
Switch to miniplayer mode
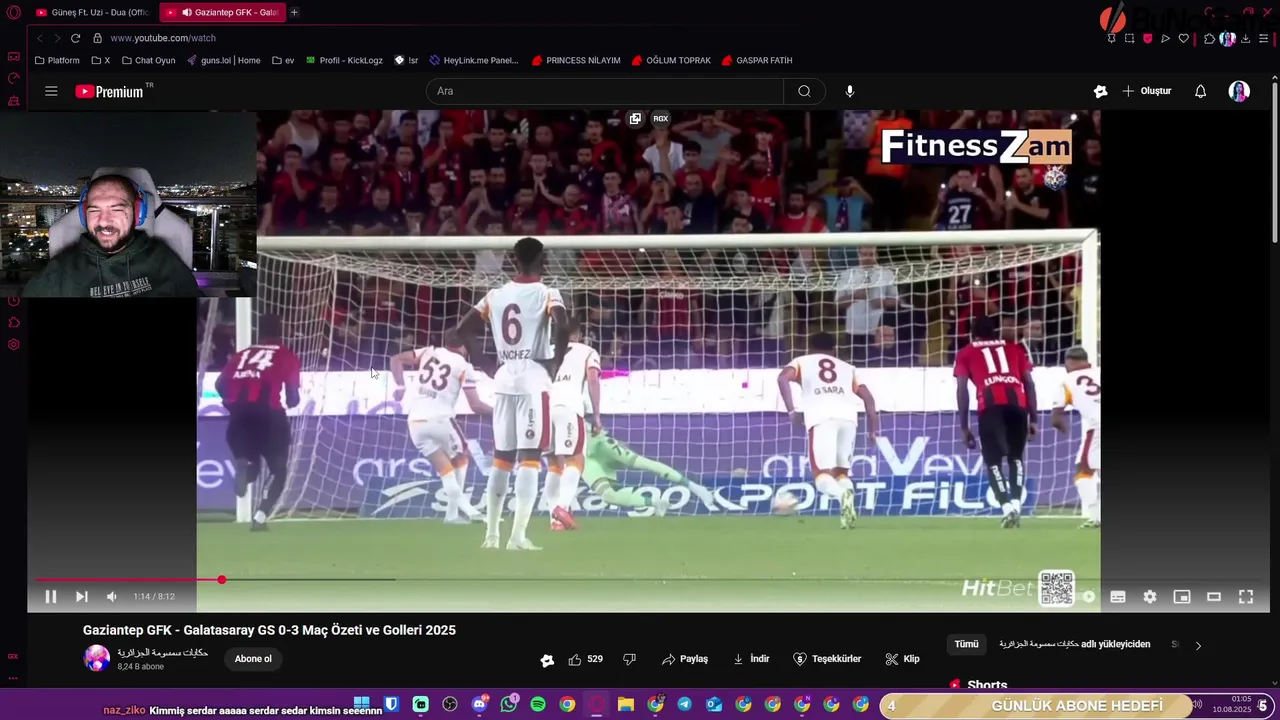pyautogui.click(x=1182, y=597)
